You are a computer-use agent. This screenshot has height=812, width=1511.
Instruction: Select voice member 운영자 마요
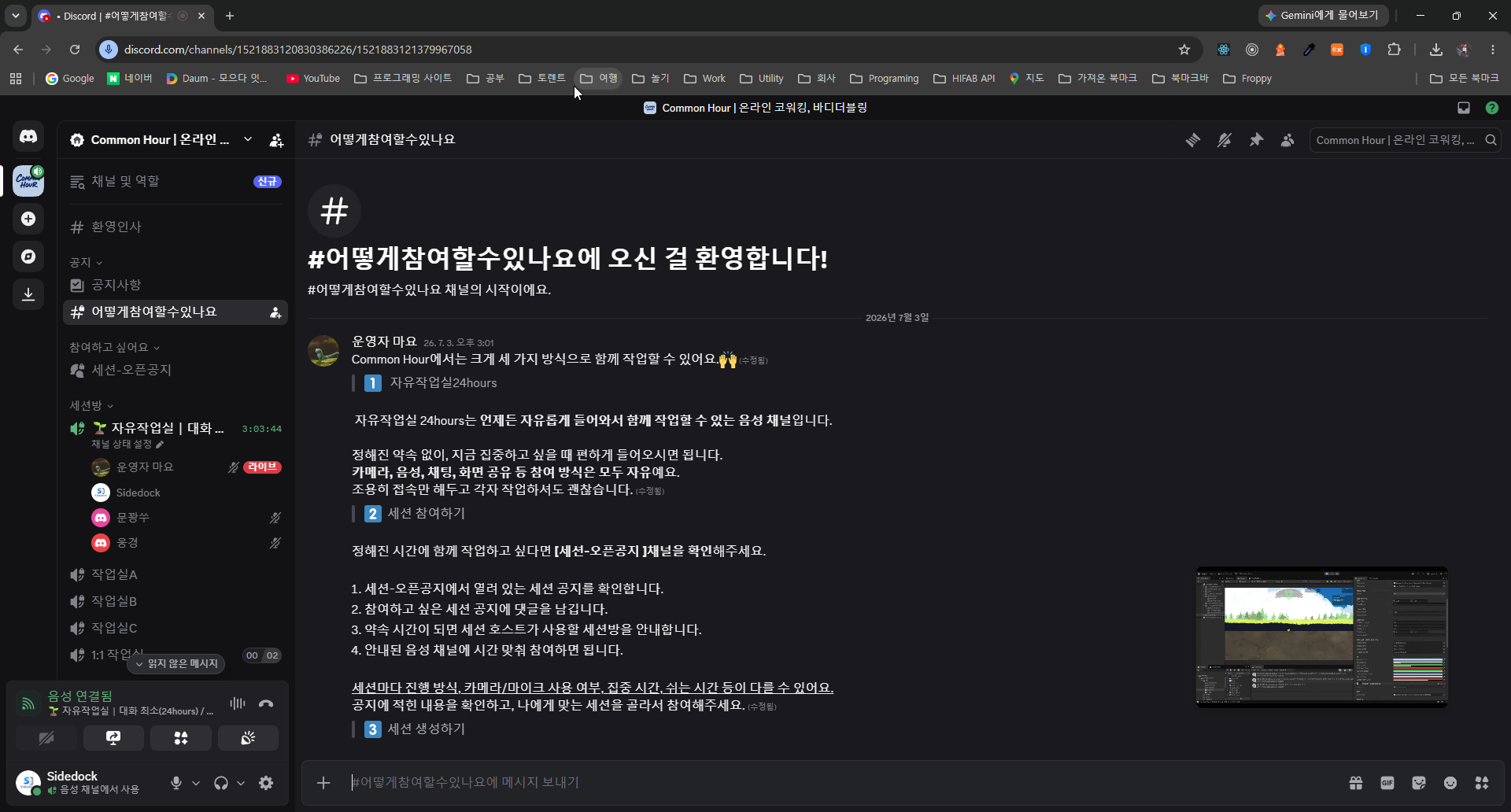(x=186, y=467)
